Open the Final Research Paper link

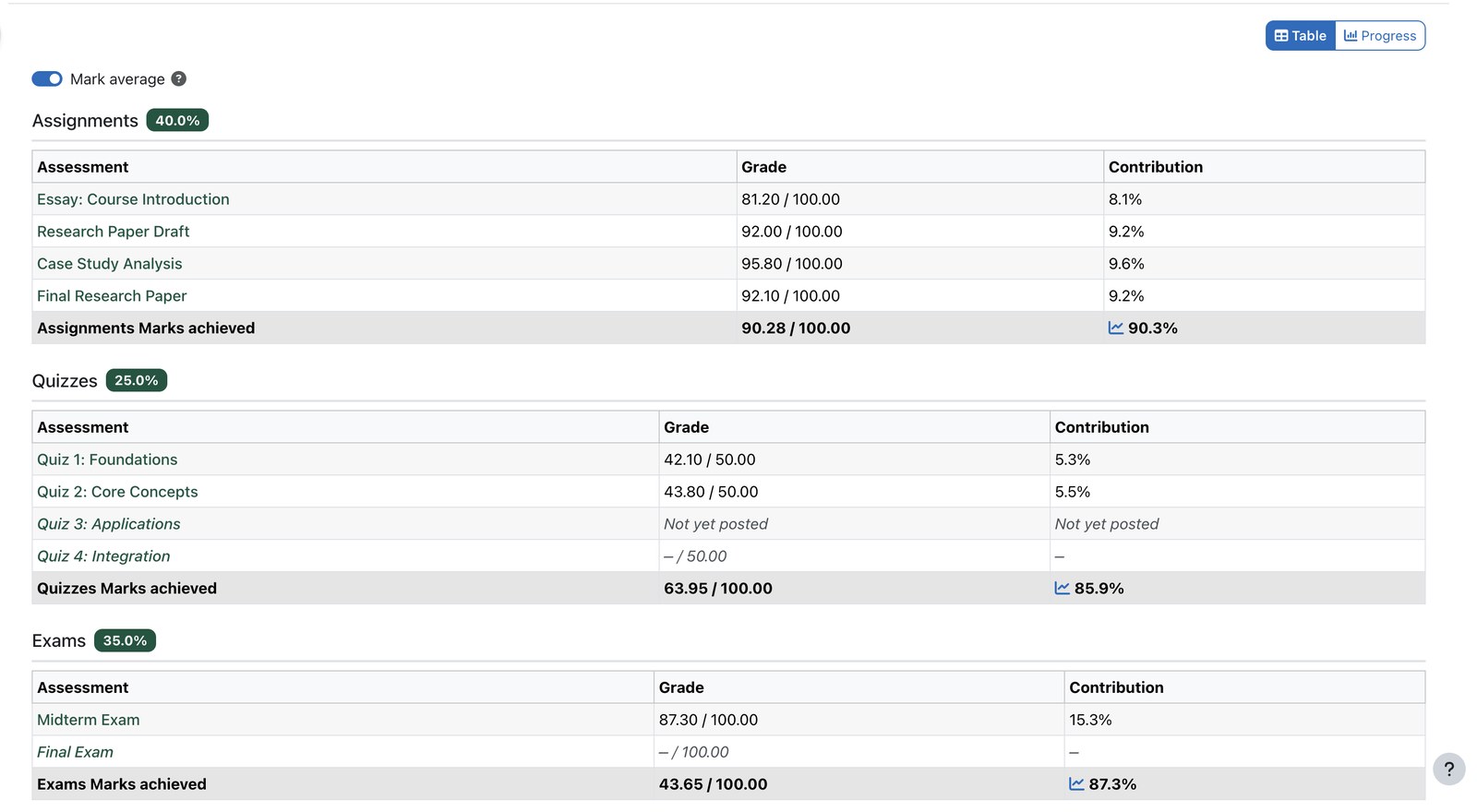point(112,296)
